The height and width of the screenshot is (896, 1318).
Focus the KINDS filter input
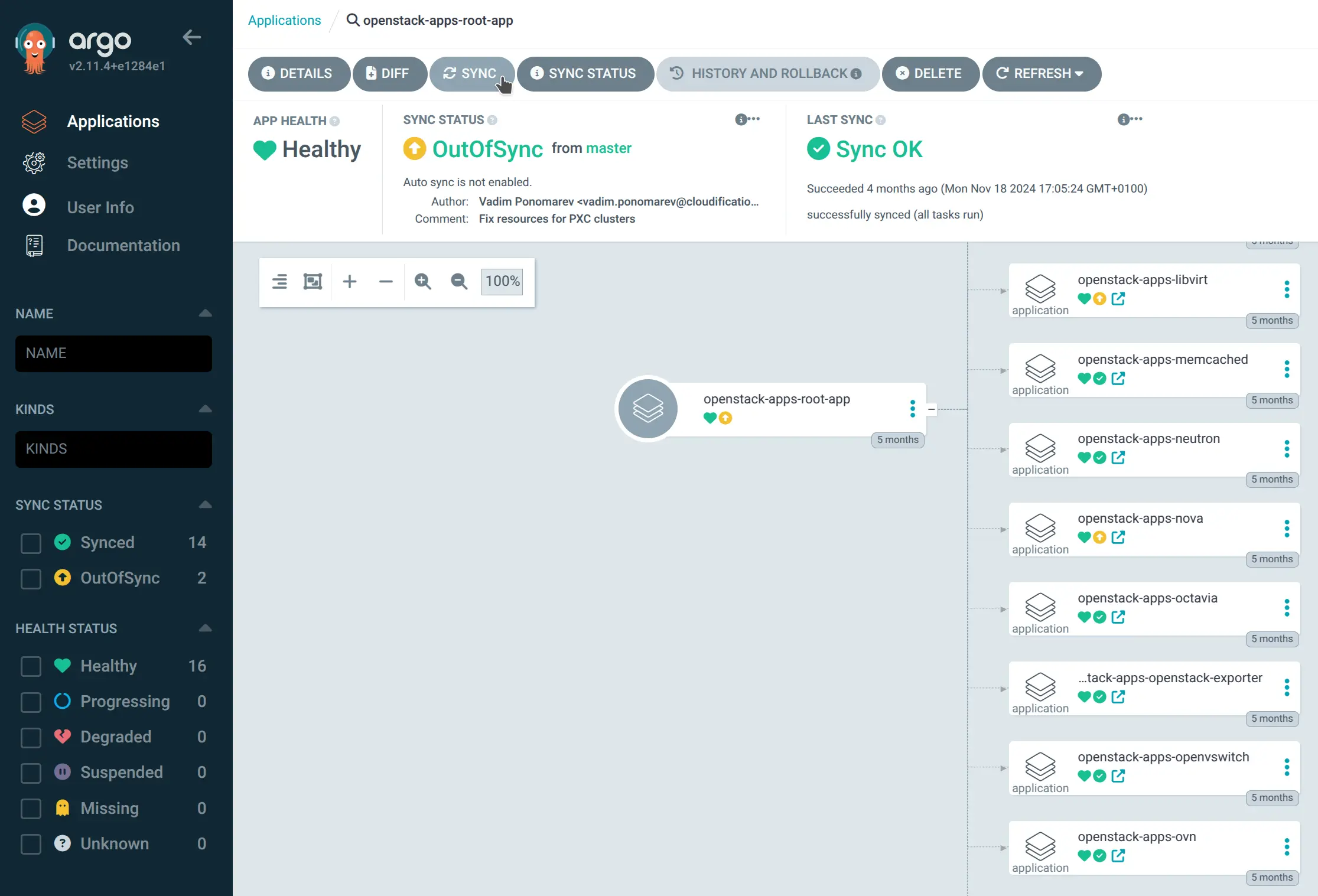click(113, 449)
